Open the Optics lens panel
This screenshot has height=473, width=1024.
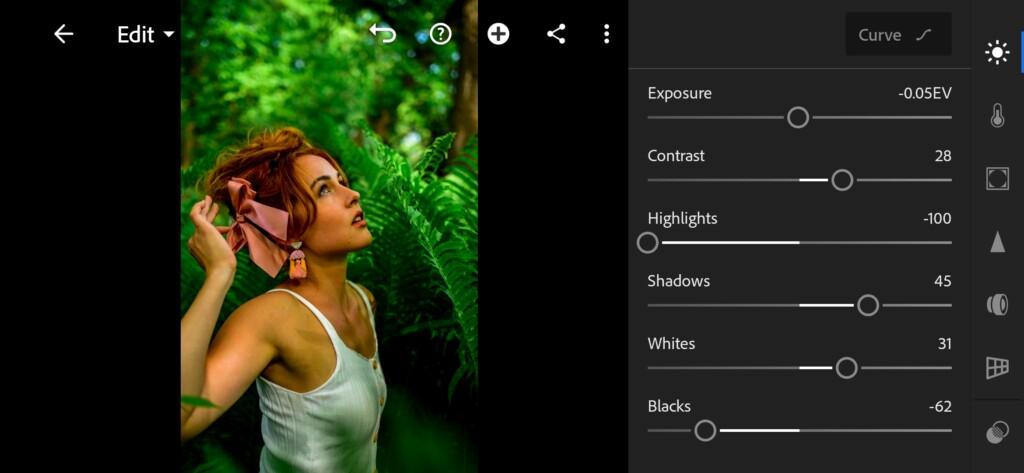pos(997,305)
